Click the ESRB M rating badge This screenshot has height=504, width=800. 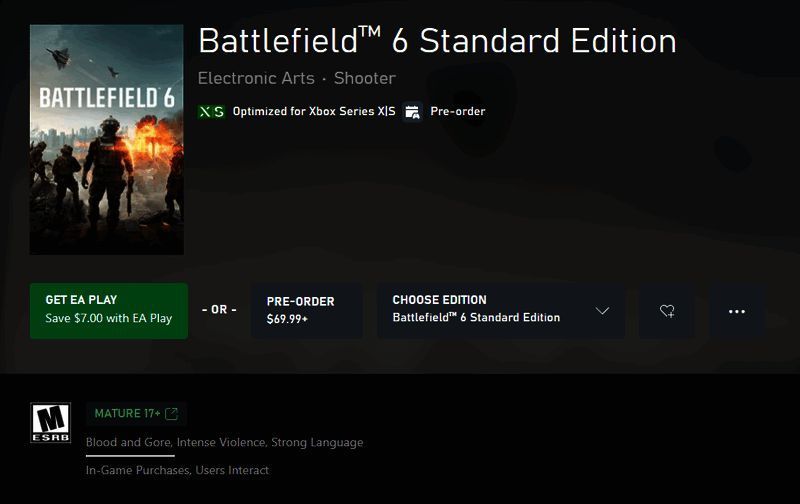tap(50, 424)
